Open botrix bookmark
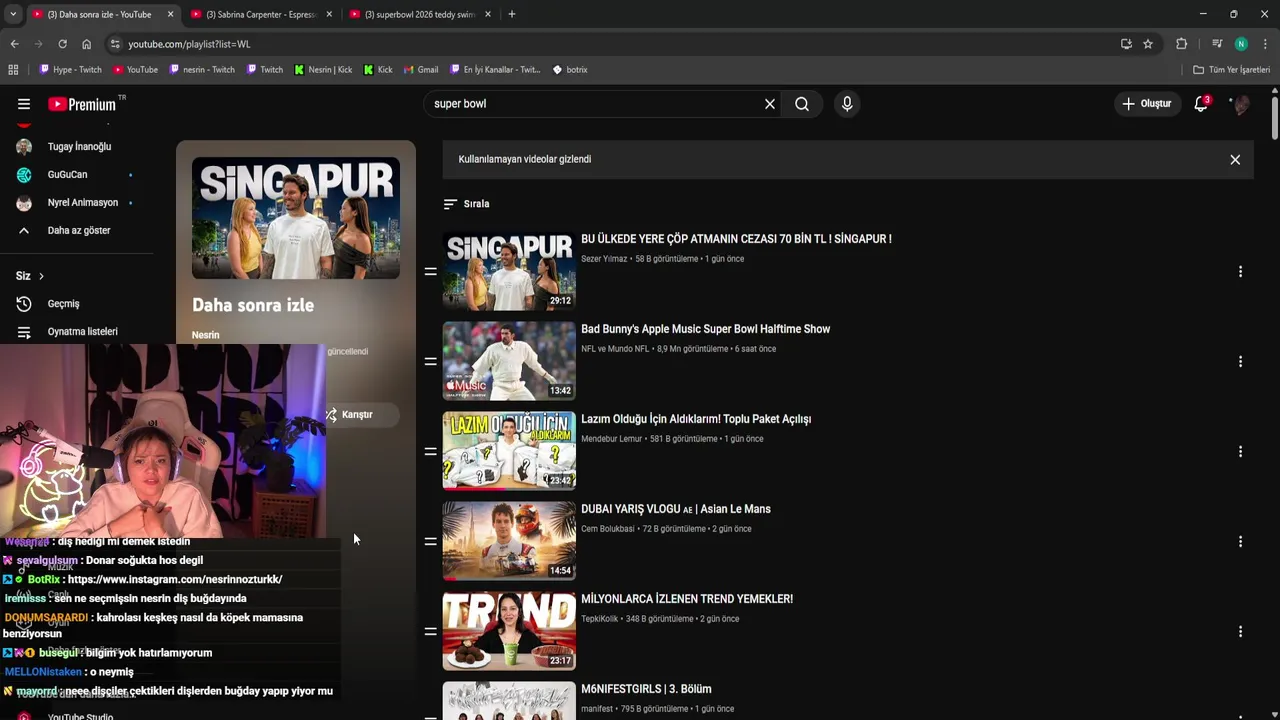The width and height of the screenshot is (1280, 720). tap(570, 70)
